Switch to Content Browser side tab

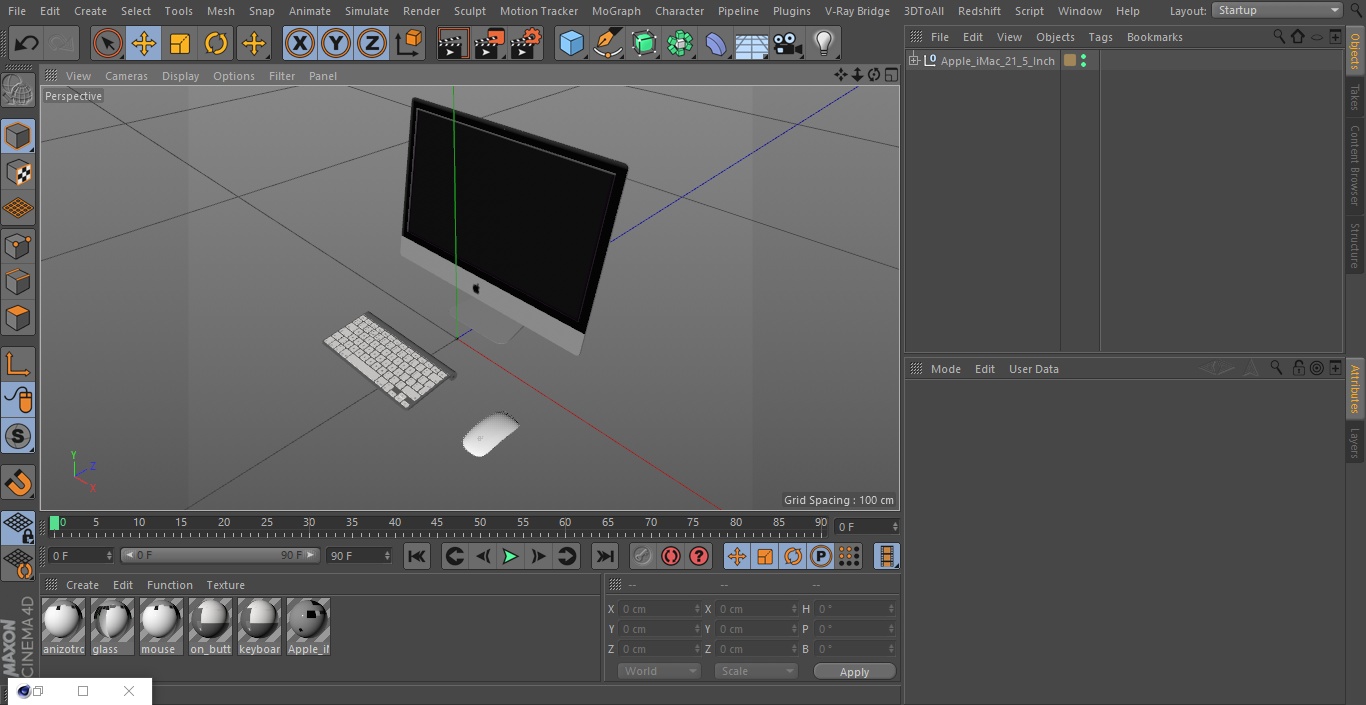[1355, 165]
